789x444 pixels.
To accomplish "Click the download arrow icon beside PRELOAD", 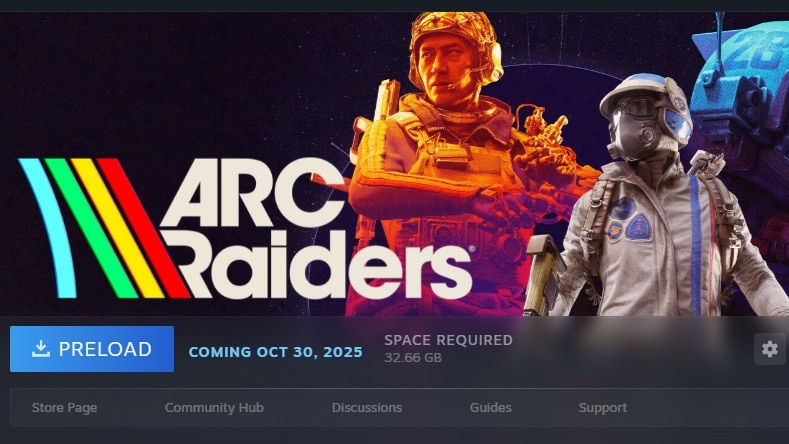I will pyautogui.click(x=41, y=349).
